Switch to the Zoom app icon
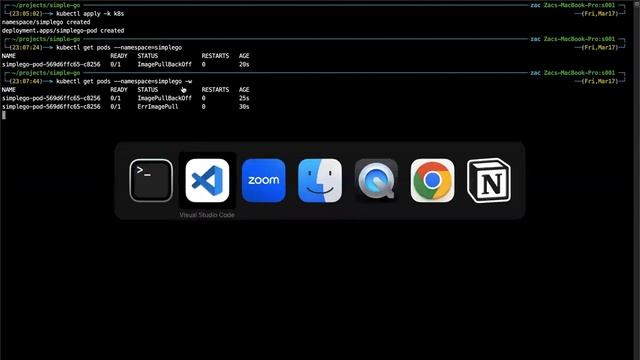The image size is (640, 360). point(264,180)
